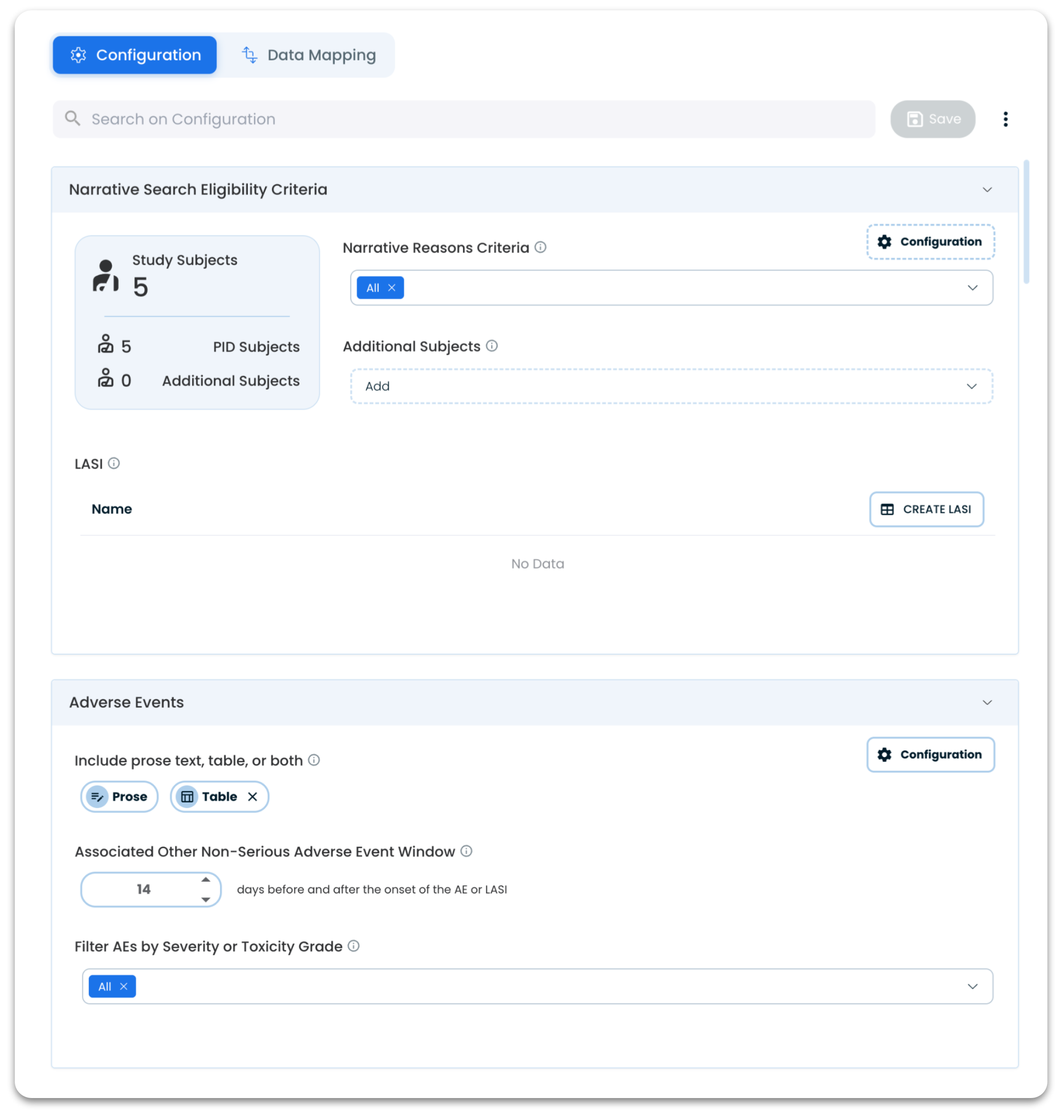This screenshot has width=1064, height=1120.
Task: Click the Search on Configuration field
Action: pyautogui.click(x=463, y=119)
